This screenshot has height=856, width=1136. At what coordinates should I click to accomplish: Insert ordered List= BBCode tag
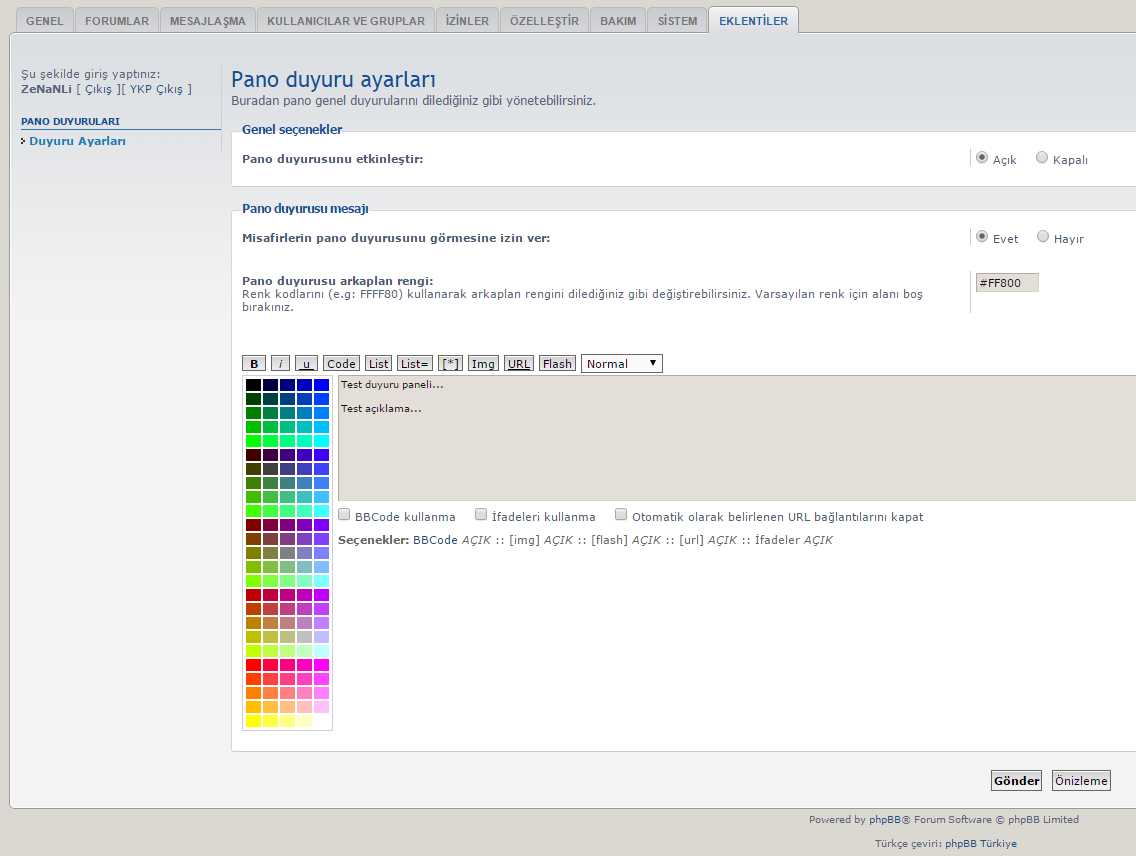tap(414, 364)
